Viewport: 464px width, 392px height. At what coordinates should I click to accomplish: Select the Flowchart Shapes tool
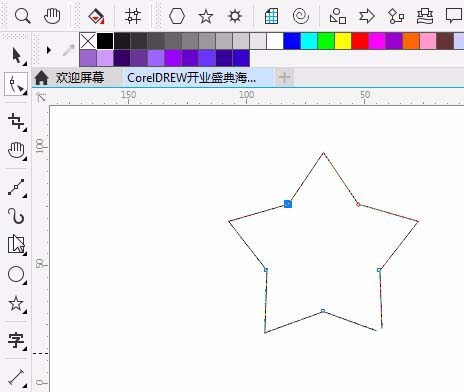point(396,16)
